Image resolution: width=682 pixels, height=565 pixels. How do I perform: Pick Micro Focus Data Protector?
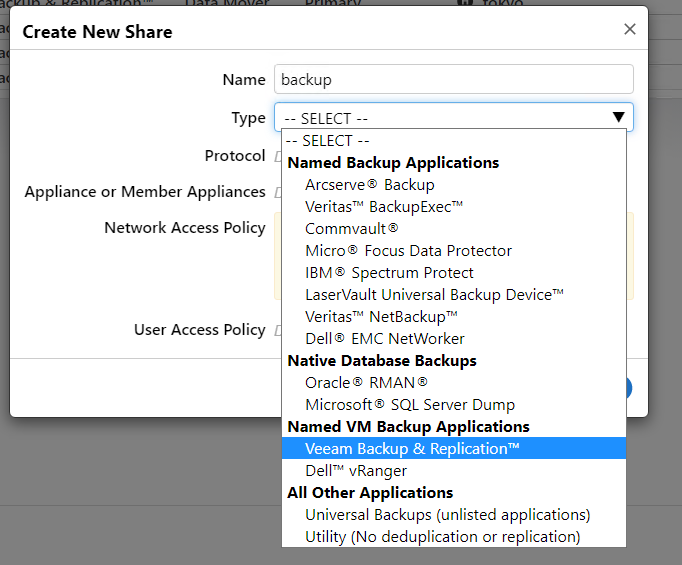[x=454, y=251]
